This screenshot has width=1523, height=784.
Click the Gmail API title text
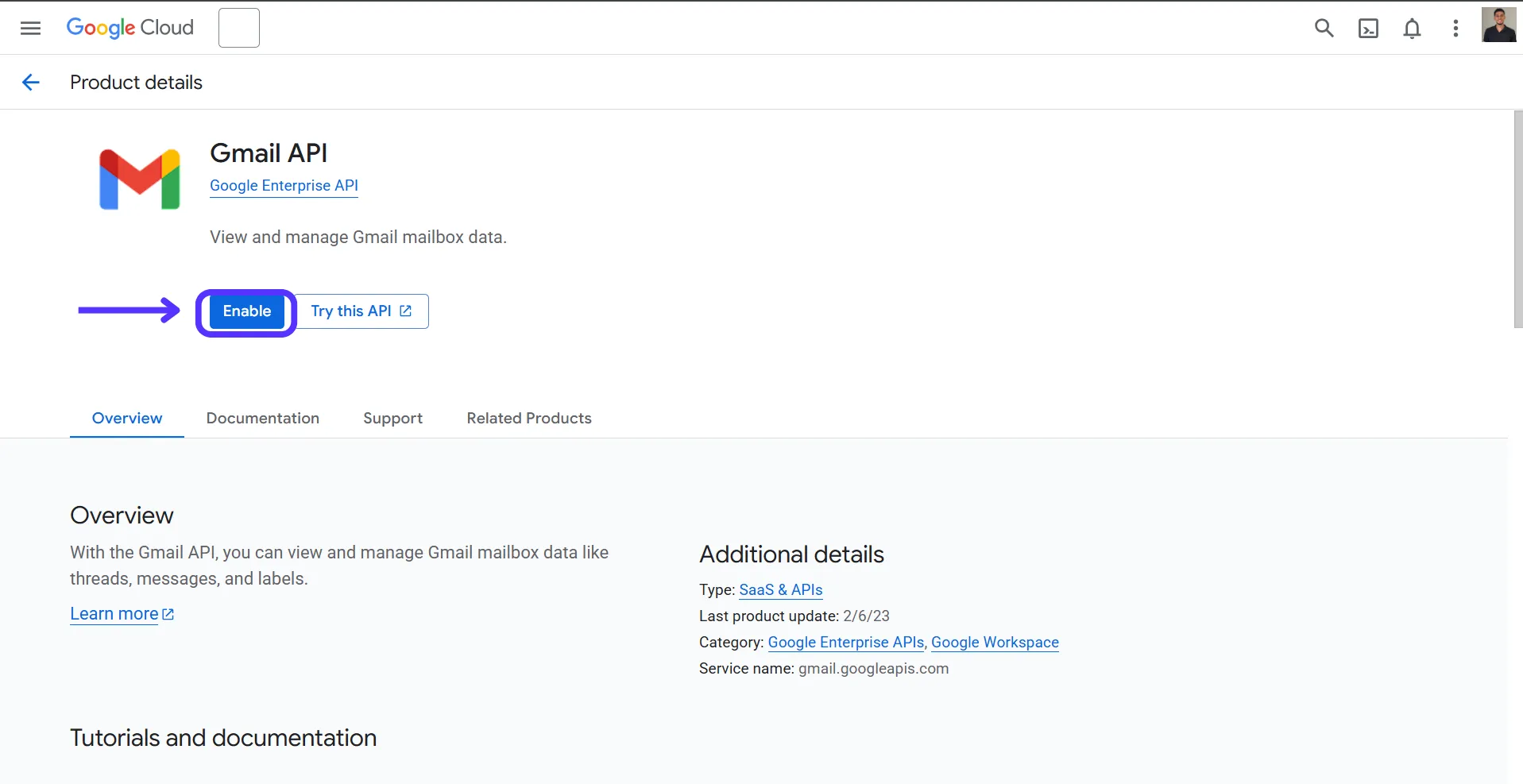tap(269, 153)
